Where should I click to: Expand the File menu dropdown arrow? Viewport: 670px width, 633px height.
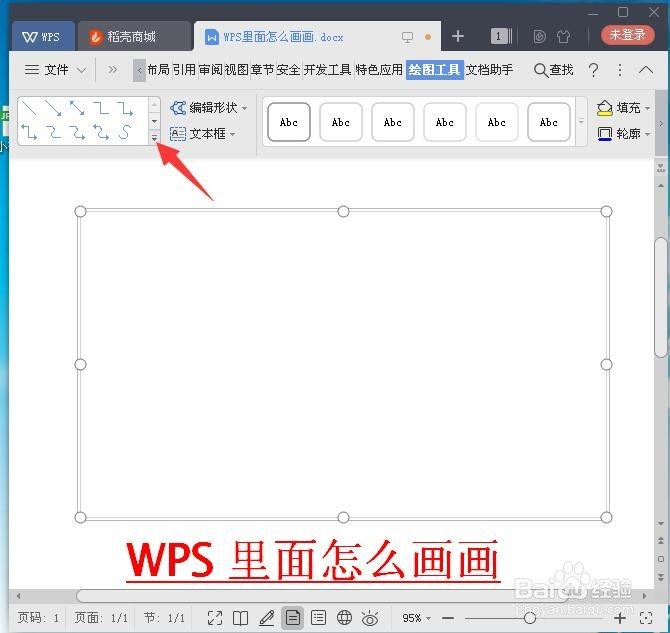(x=81, y=70)
